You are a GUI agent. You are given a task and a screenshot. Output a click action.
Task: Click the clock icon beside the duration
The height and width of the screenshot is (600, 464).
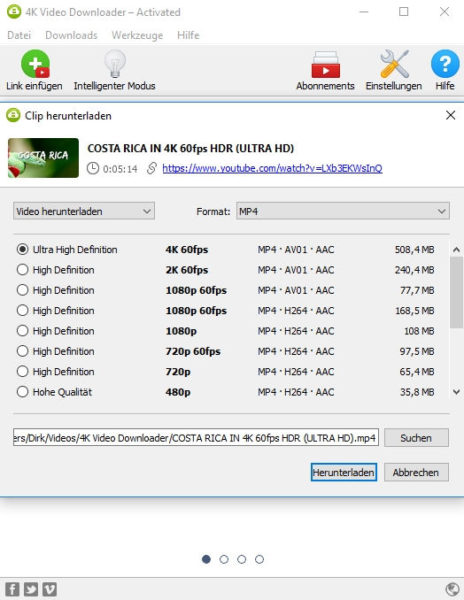(x=93, y=168)
